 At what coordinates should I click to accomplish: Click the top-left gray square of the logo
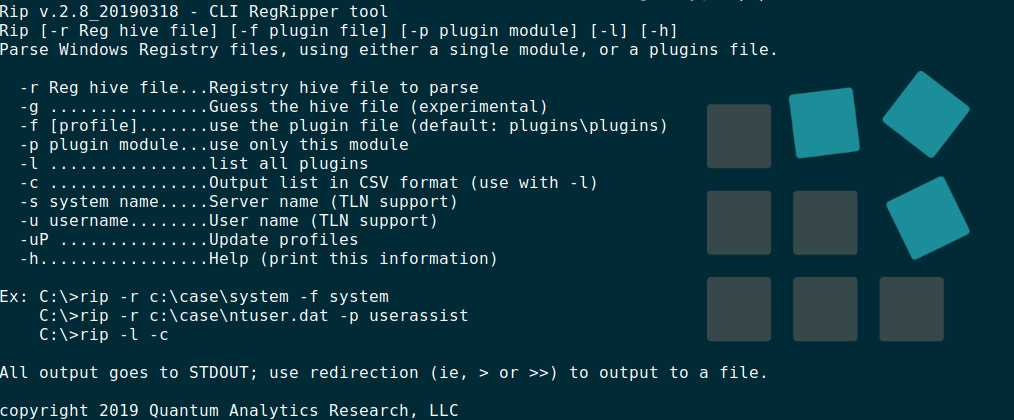(739, 136)
